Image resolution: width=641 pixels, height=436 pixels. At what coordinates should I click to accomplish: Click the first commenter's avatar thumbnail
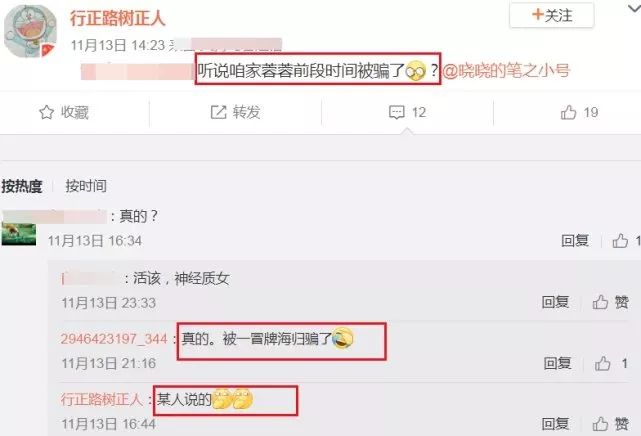click(x=19, y=234)
